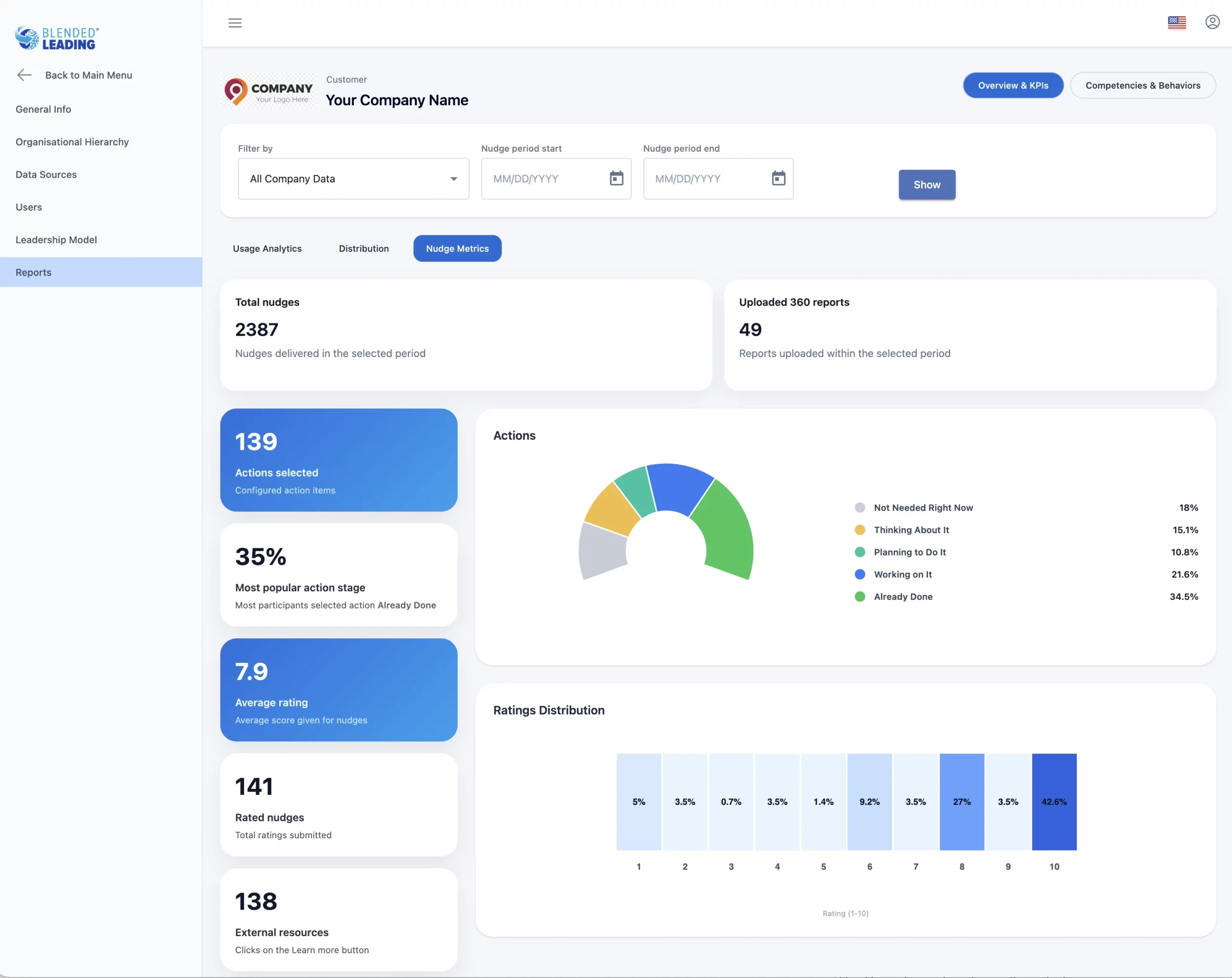Open Leadership Model sidebar item
The width and height of the screenshot is (1232, 978).
click(56, 240)
